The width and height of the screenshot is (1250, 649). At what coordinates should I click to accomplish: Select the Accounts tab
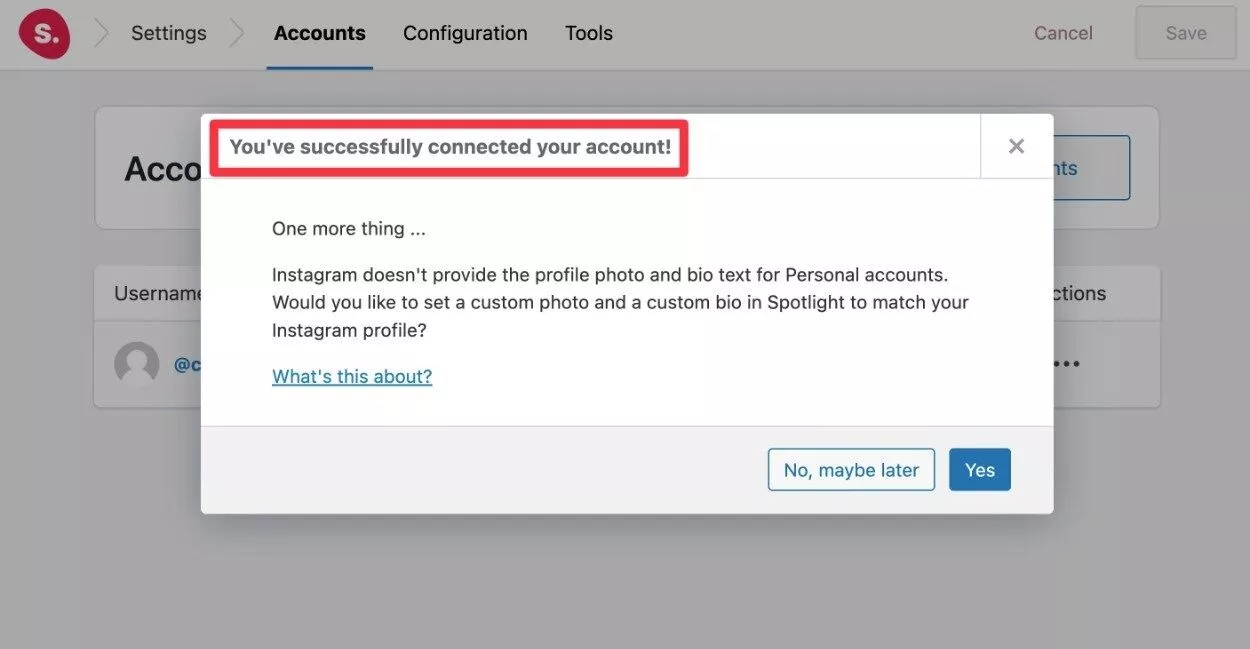(319, 33)
